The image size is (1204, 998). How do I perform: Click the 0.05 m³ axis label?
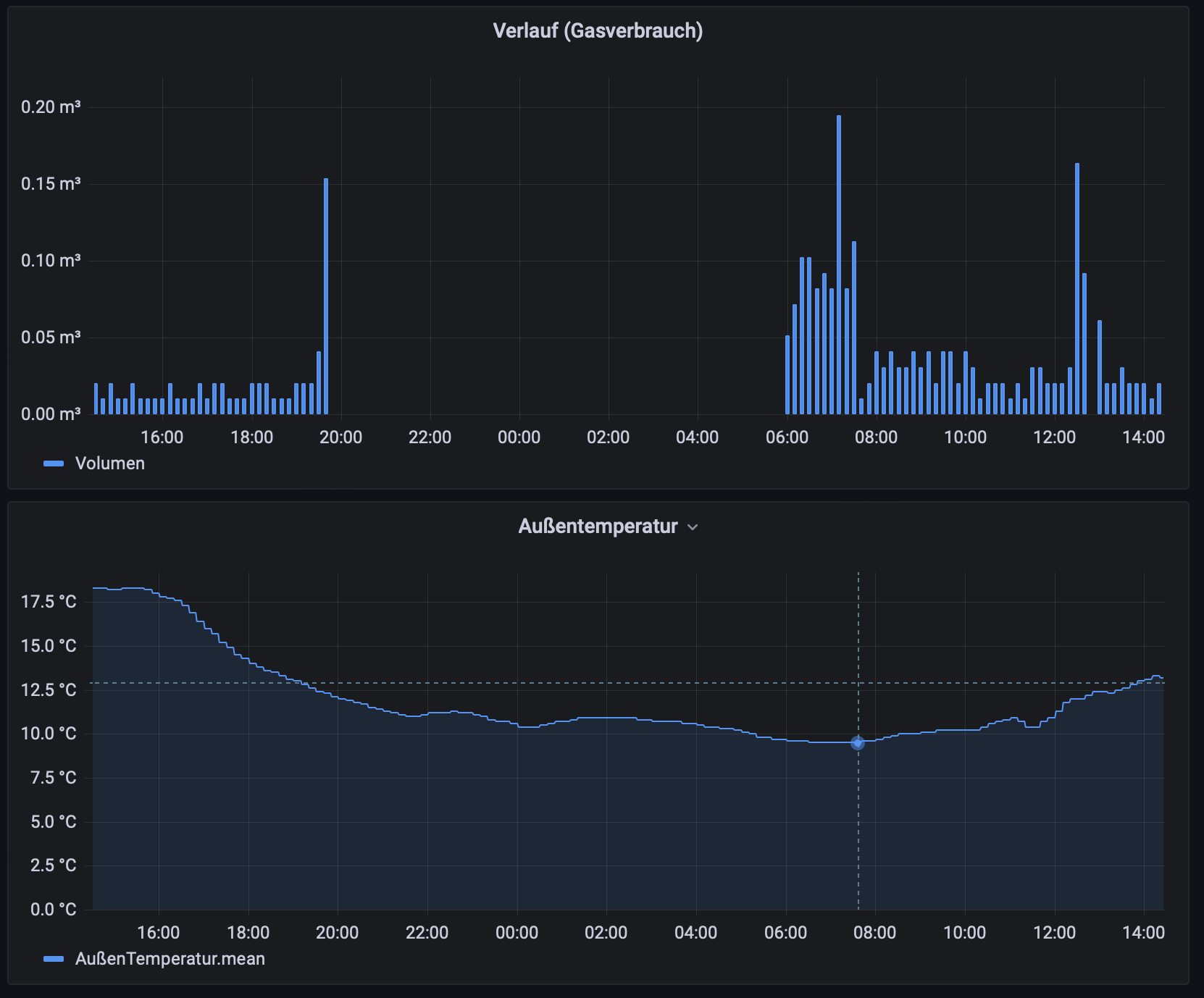(x=51, y=337)
